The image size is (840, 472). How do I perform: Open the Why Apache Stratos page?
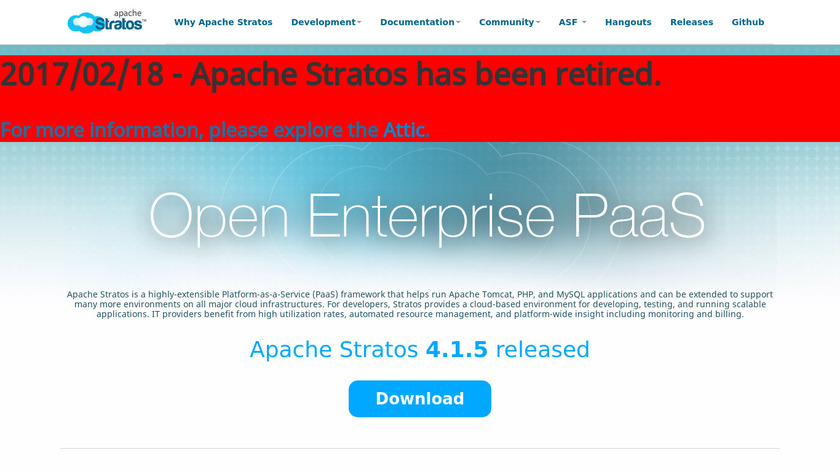click(223, 22)
